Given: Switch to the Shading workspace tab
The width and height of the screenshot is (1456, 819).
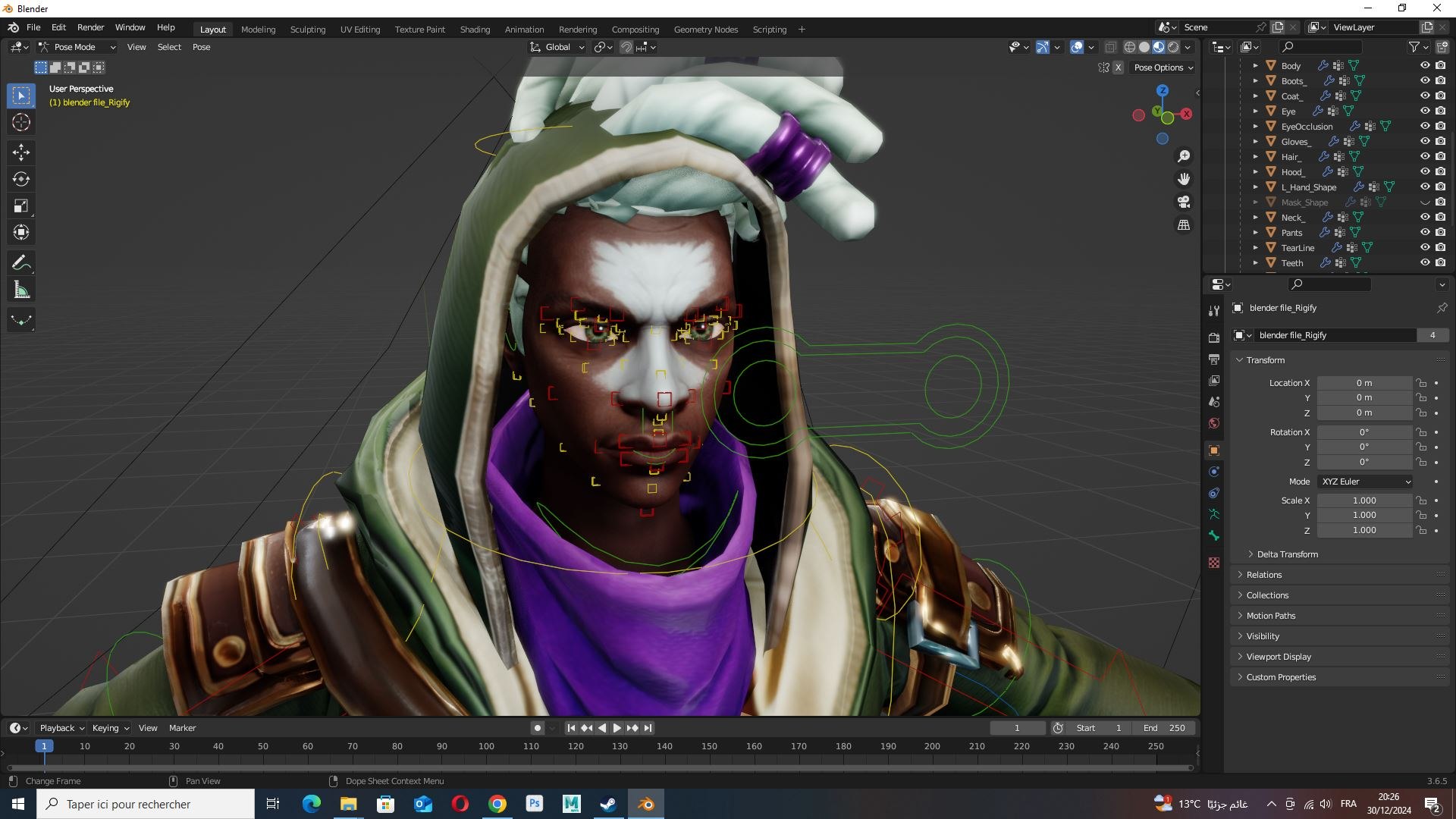Looking at the screenshot, I should pos(475,30).
